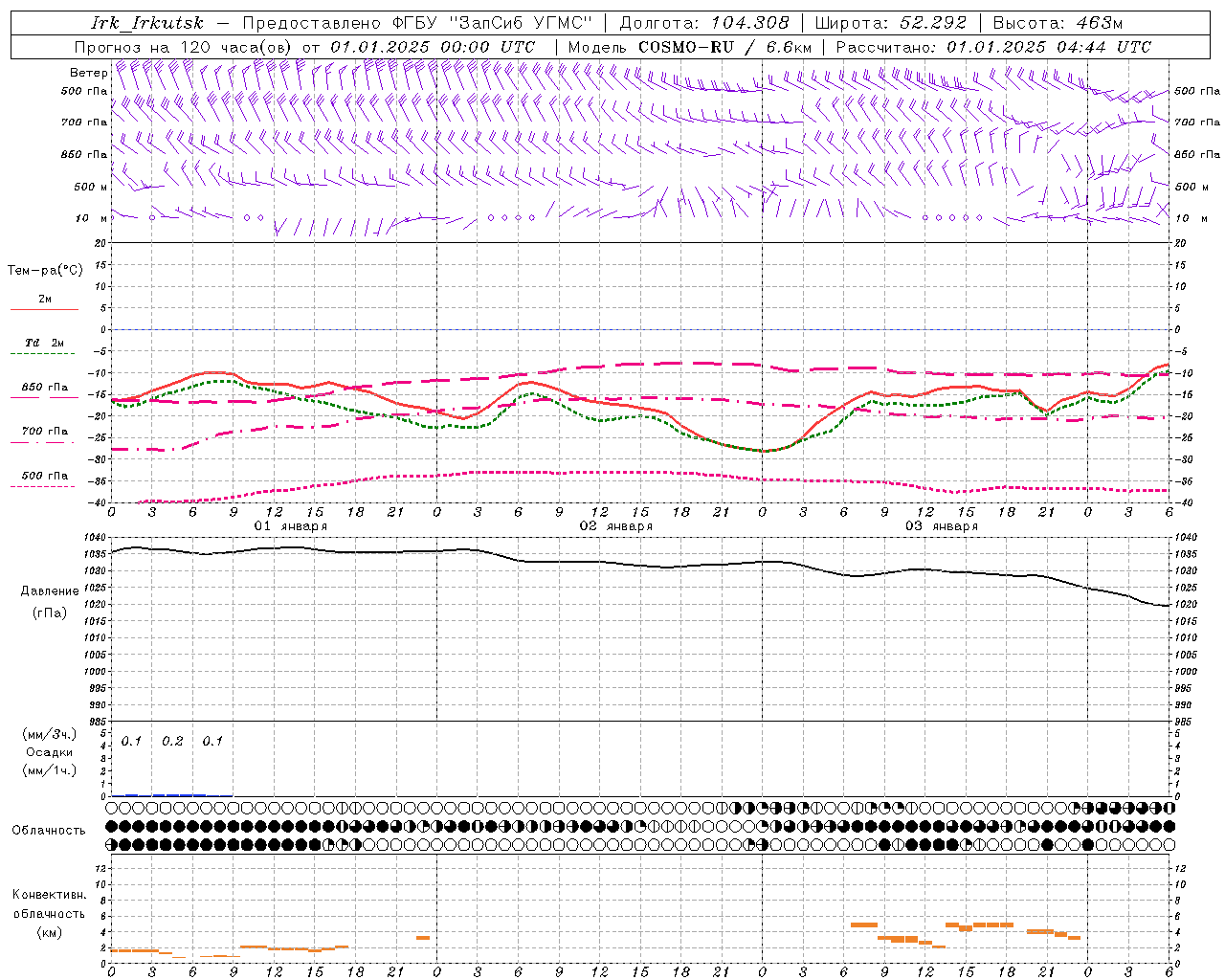Click the 'Широта: 52.292' value
1225x980 pixels.
[890, 23]
